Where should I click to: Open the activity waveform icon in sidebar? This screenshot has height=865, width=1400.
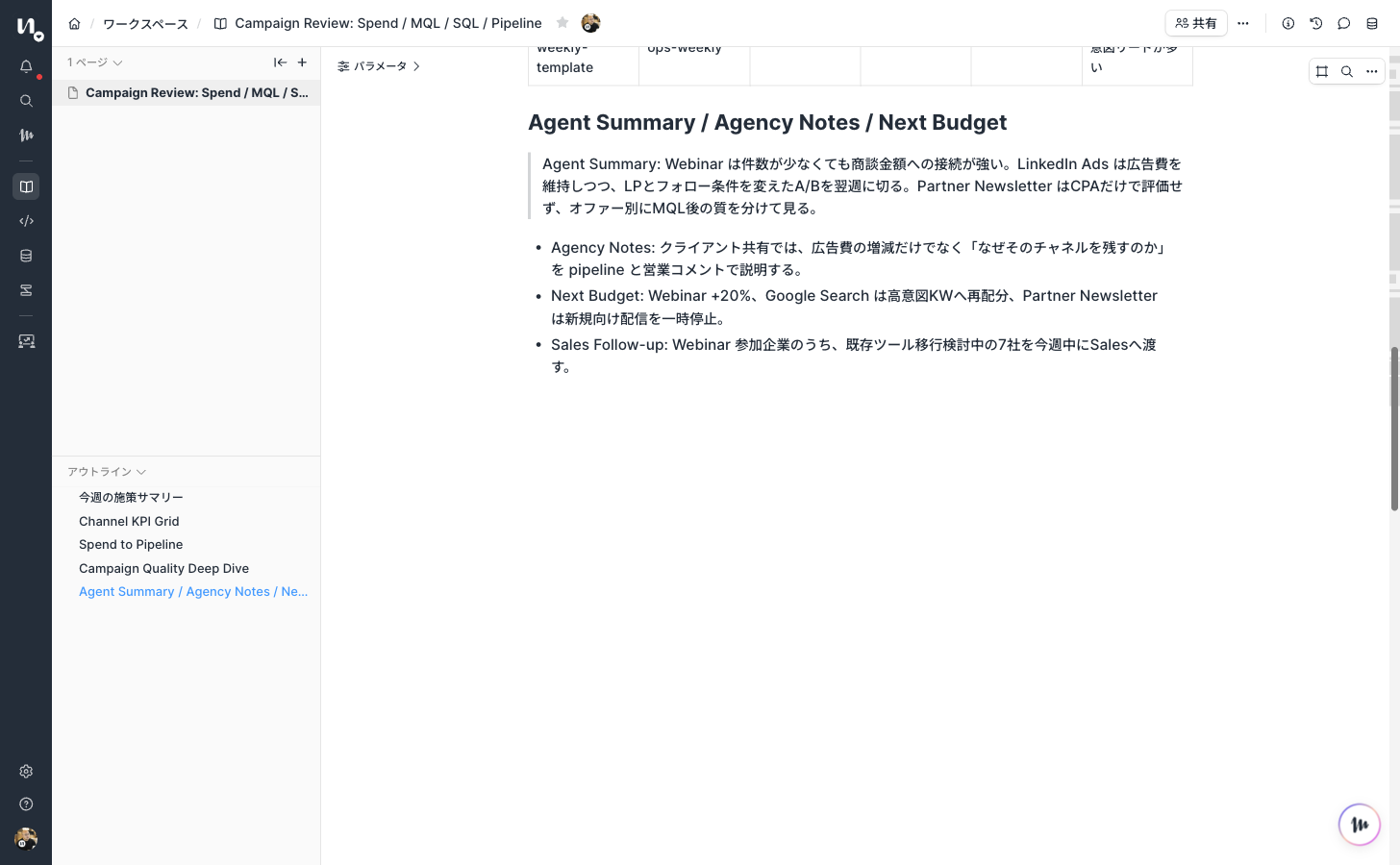point(26,136)
